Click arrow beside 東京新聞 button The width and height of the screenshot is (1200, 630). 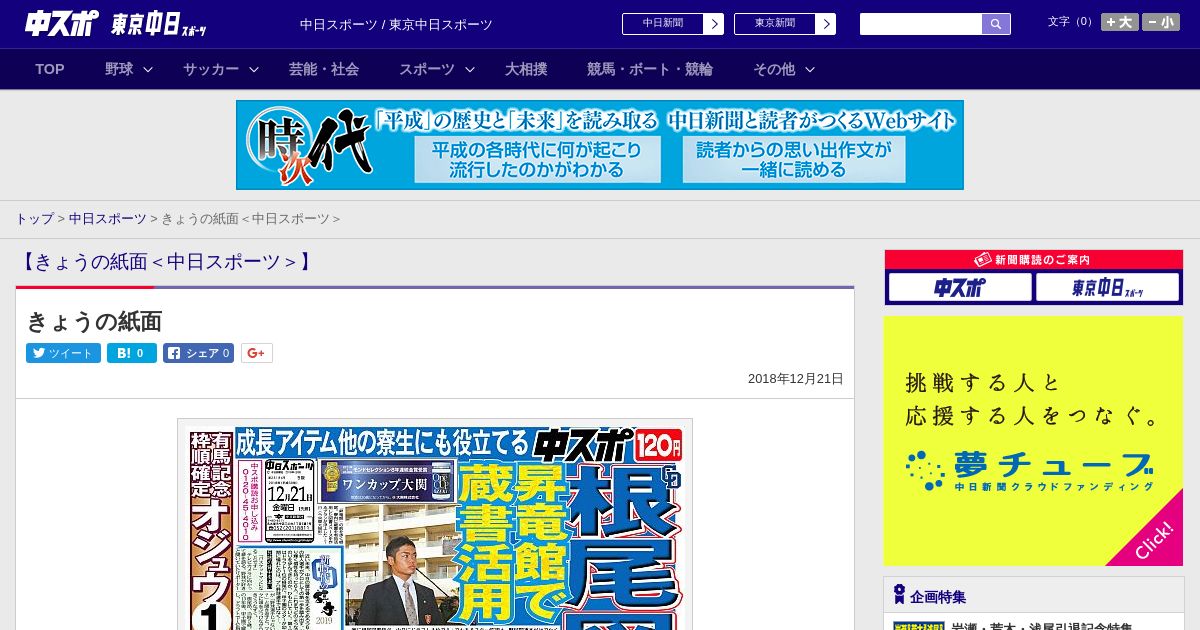point(826,24)
